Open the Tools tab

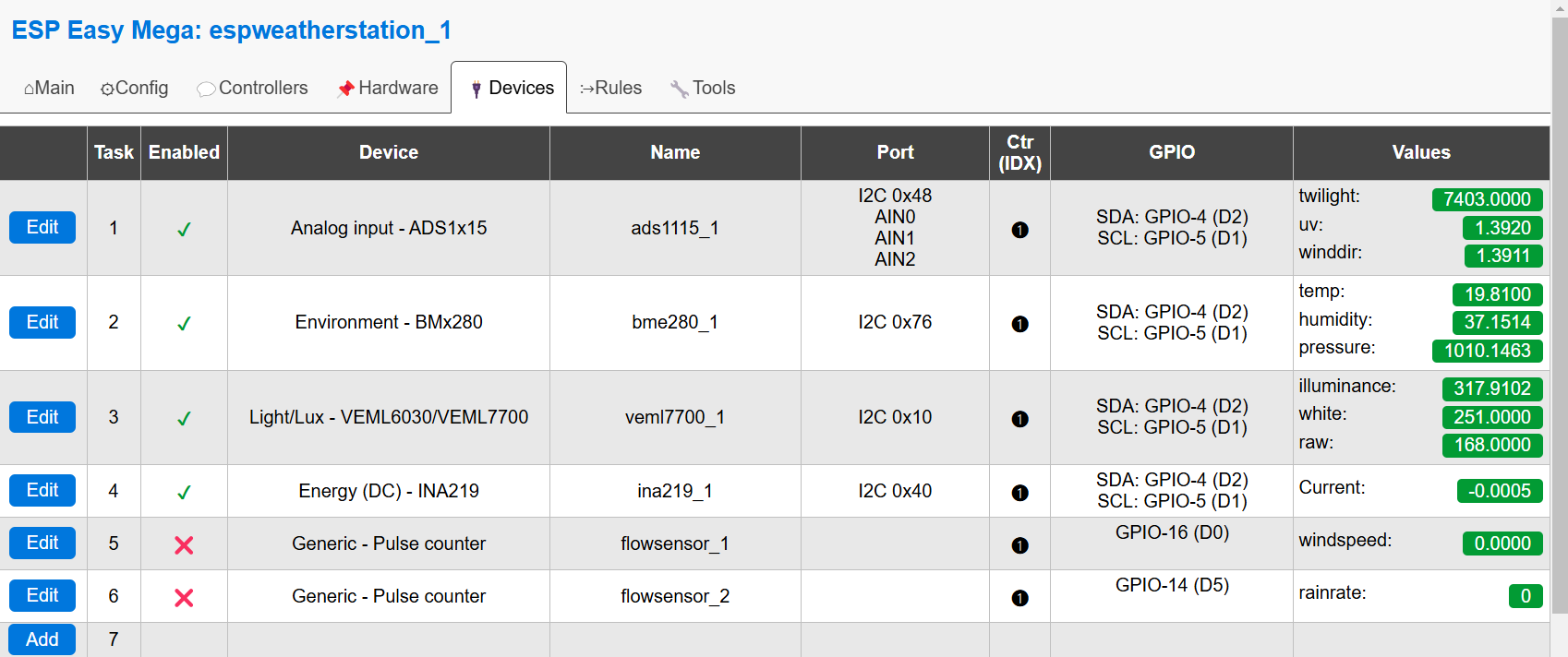click(703, 89)
